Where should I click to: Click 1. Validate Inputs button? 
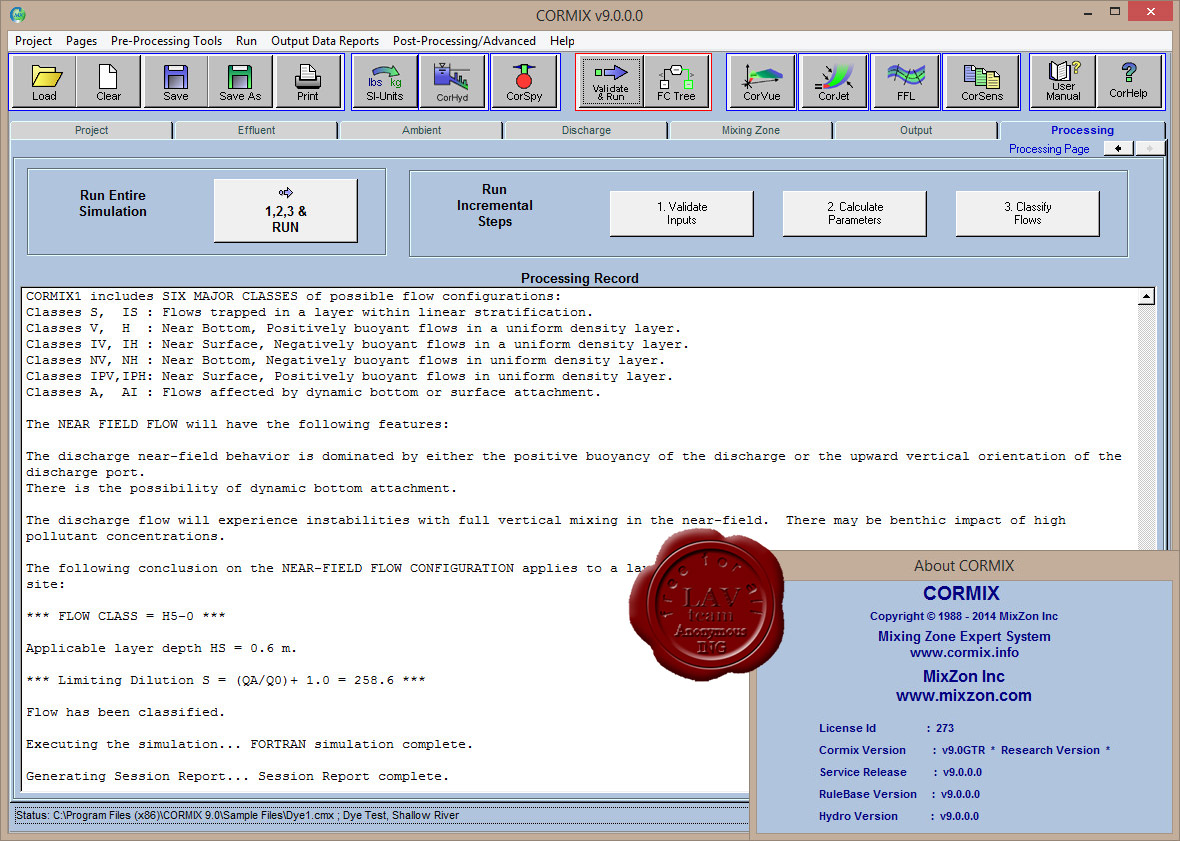(681, 214)
